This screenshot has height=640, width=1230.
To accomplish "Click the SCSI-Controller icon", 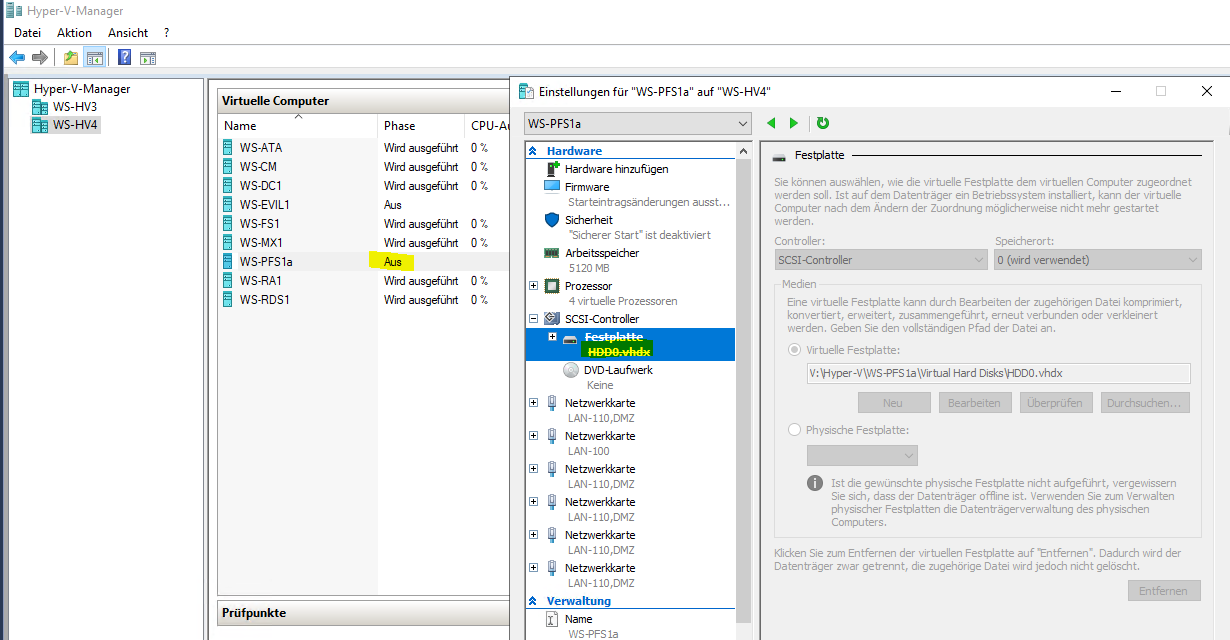I will tap(552, 319).
